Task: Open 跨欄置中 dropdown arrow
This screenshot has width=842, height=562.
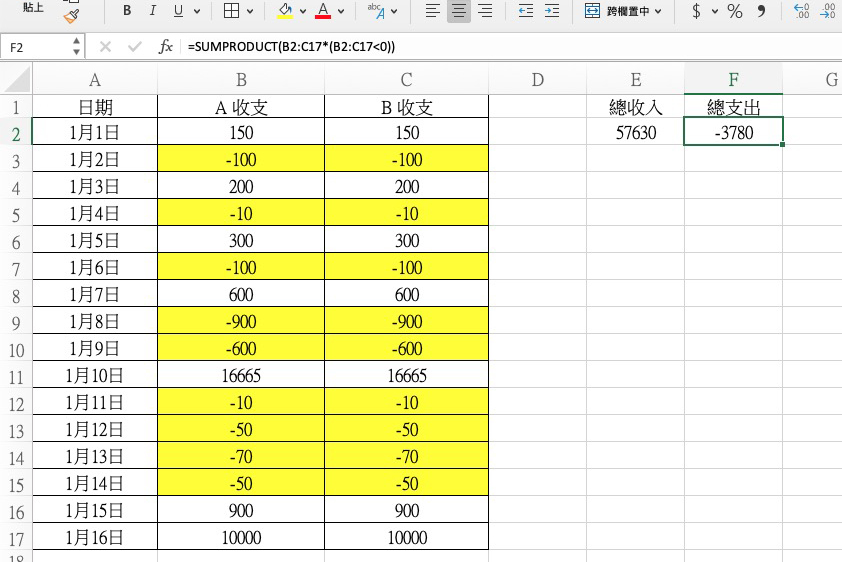Action: pyautogui.click(x=658, y=11)
